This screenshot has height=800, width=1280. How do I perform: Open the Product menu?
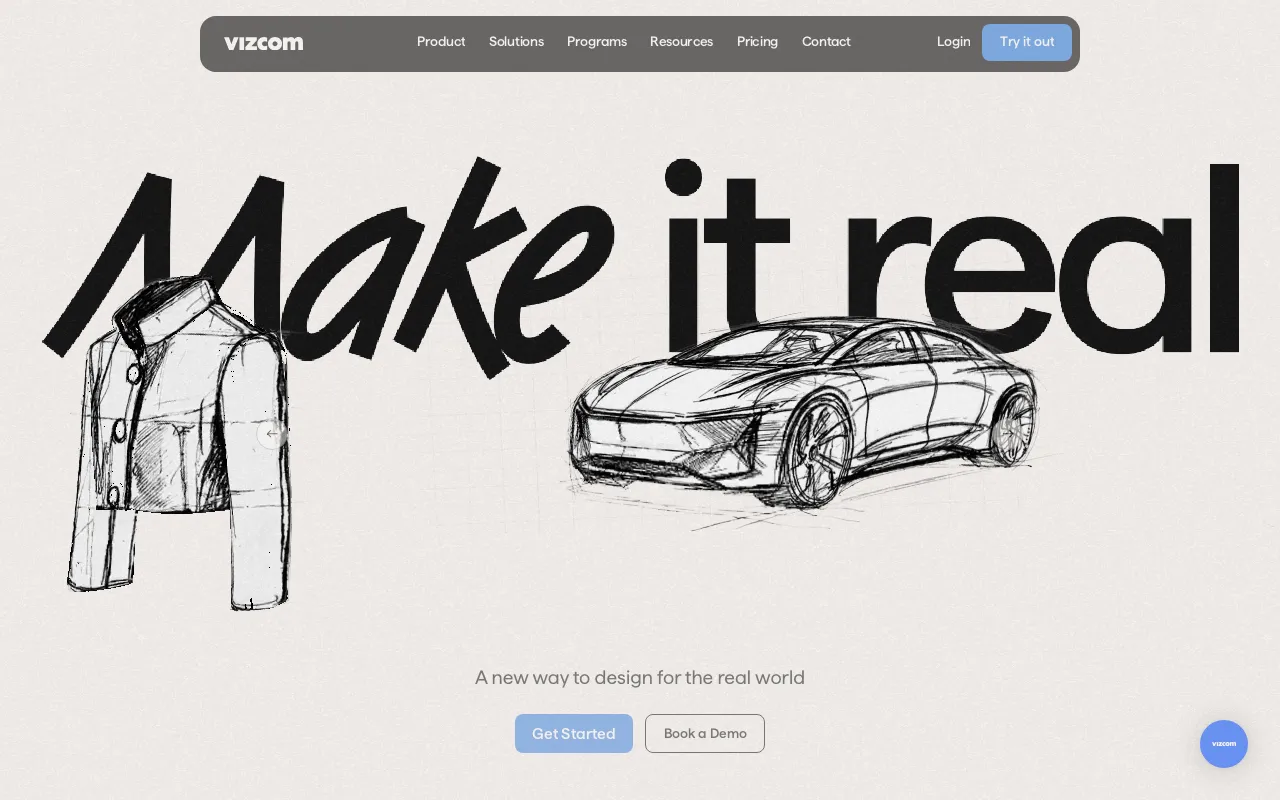[441, 42]
